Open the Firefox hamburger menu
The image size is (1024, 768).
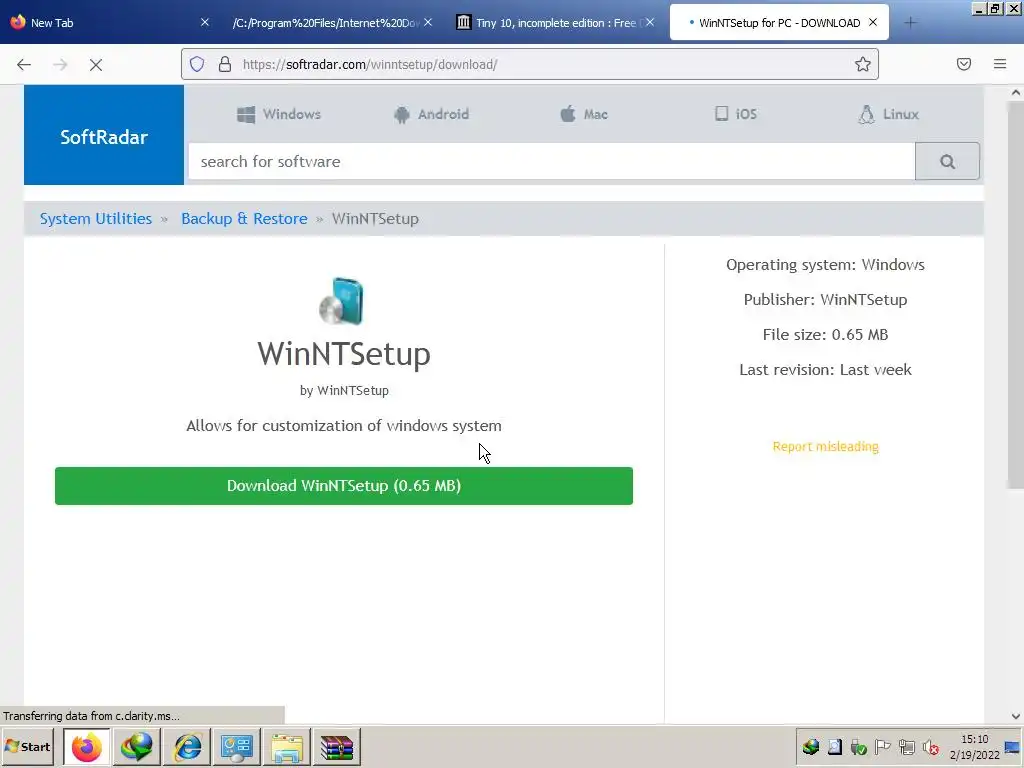point(1000,64)
